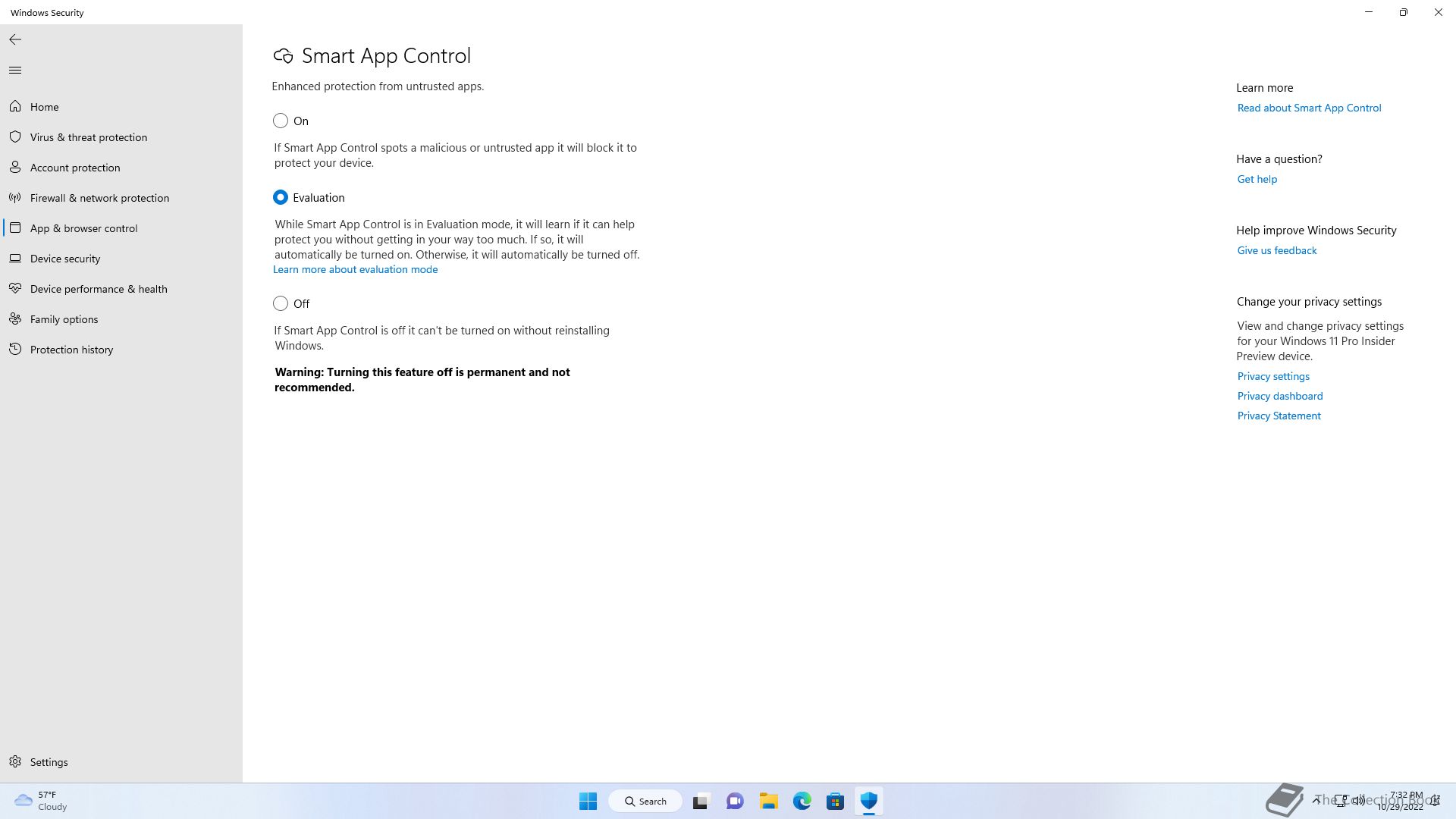
Task: Open Privacy settings link
Action: 1273,376
